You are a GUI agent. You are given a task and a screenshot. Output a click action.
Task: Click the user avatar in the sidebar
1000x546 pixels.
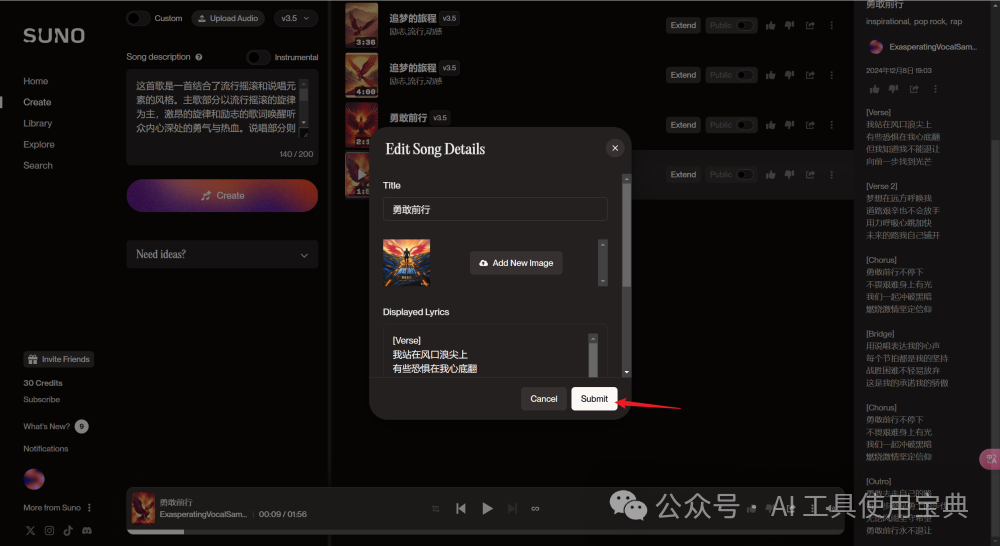coord(34,479)
